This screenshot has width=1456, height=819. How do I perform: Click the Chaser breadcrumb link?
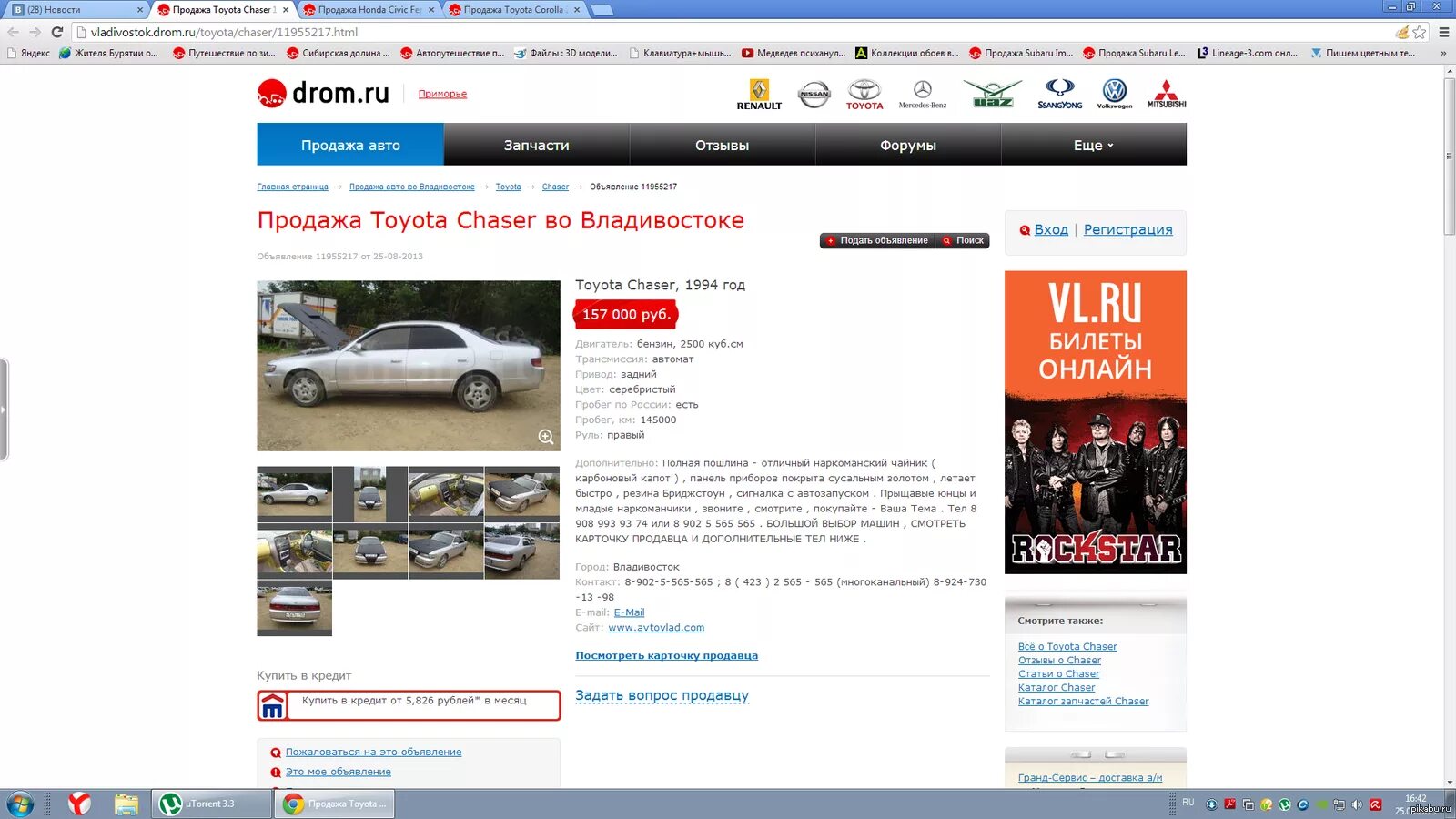point(555,187)
